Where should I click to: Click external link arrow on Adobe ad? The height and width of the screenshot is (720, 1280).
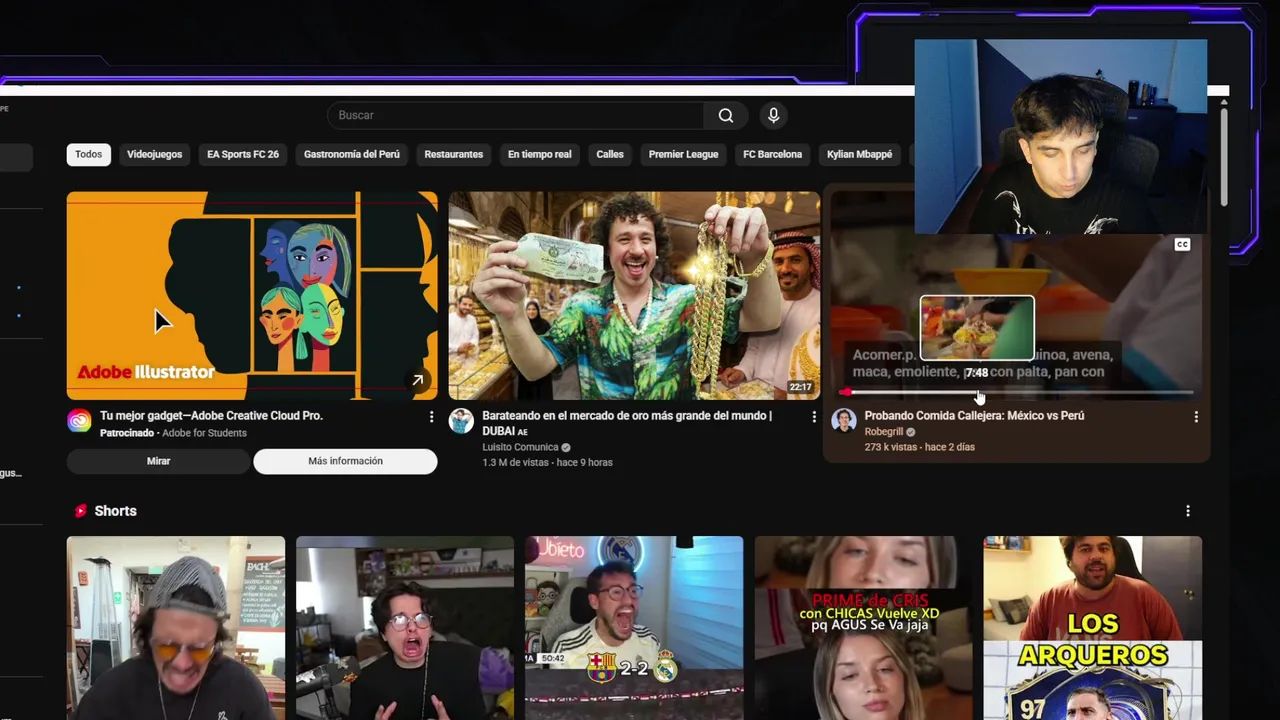pyautogui.click(x=417, y=380)
